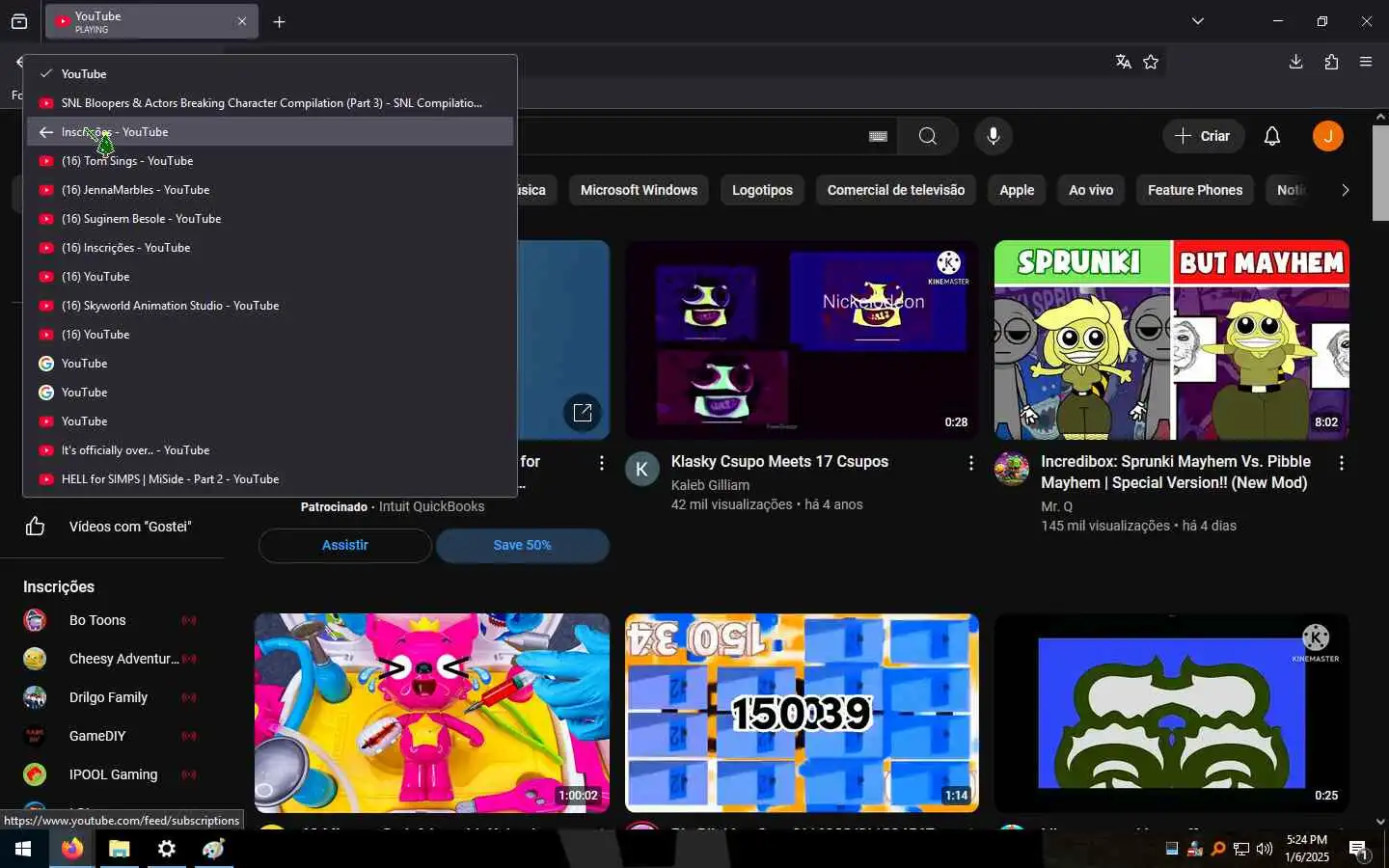Click the Windows Start button
This screenshot has height=868, width=1389.
(x=23, y=849)
